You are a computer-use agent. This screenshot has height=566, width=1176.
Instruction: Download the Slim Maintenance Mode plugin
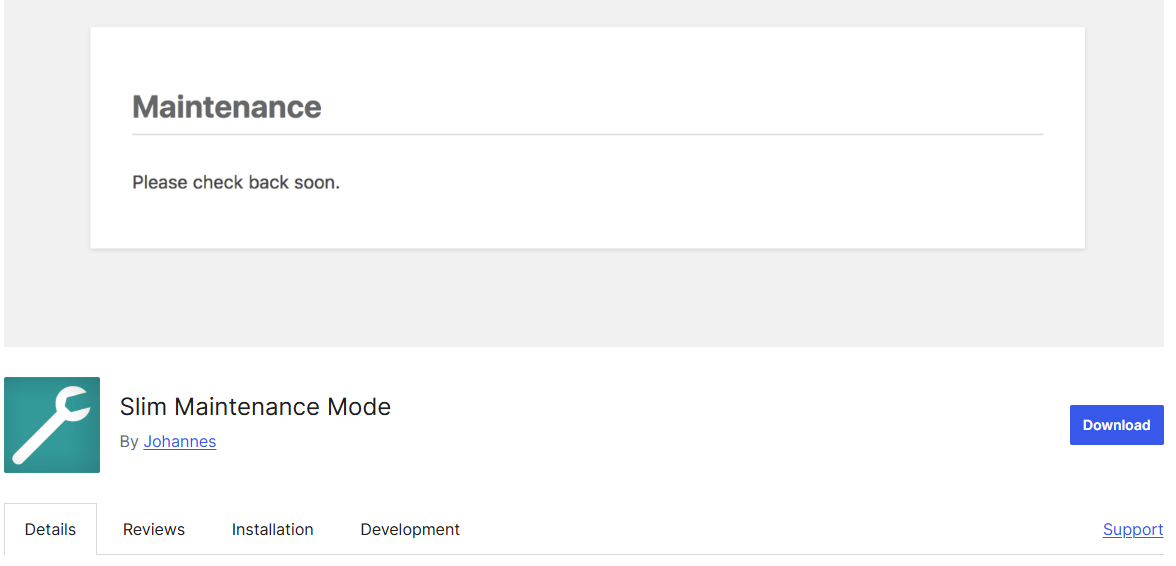tap(1116, 425)
